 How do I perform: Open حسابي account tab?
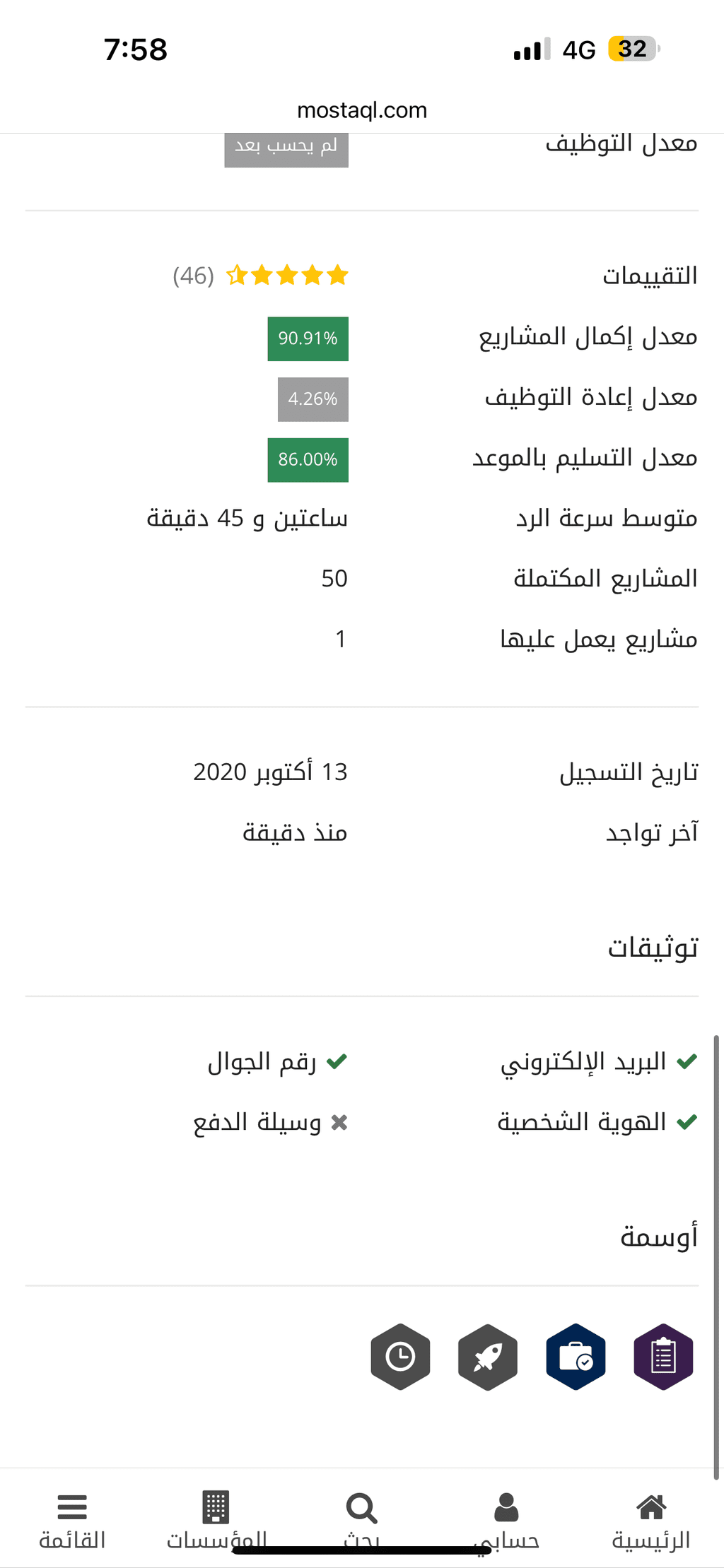tap(506, 1521)
